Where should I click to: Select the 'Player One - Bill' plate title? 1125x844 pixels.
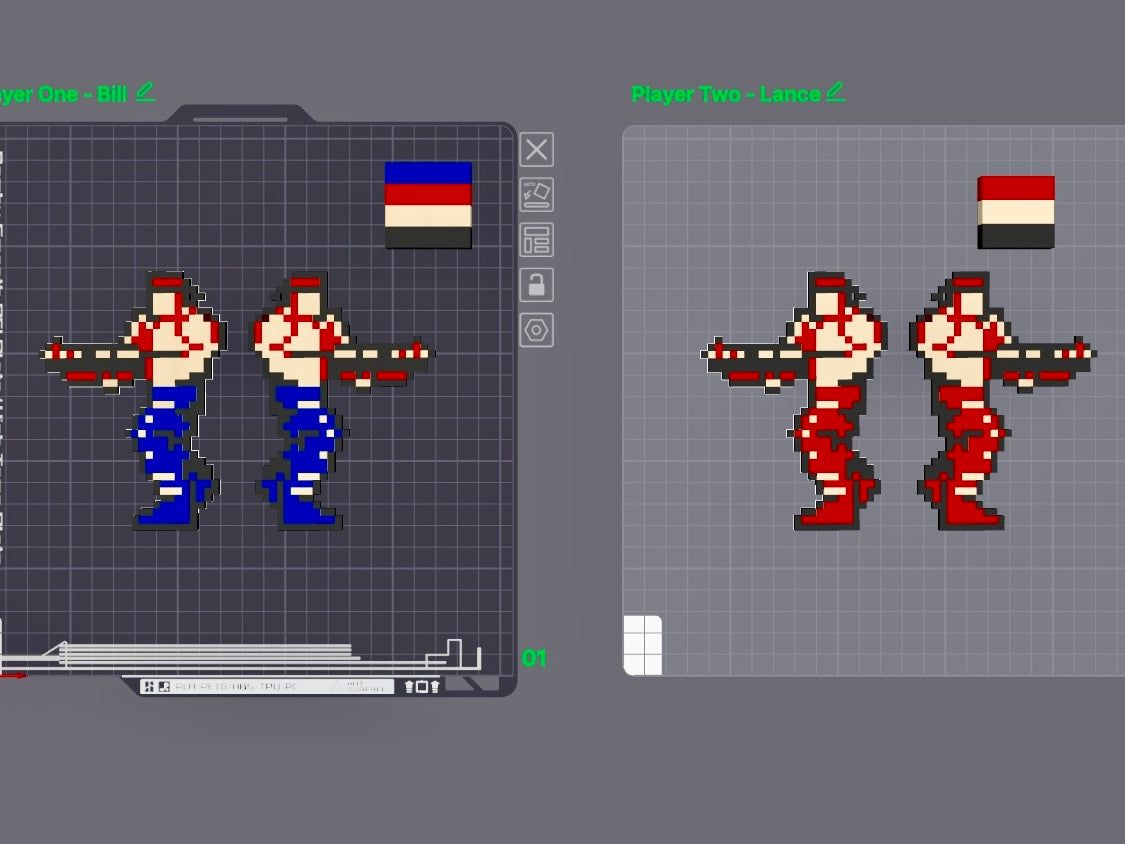click(x=63, y=95)
